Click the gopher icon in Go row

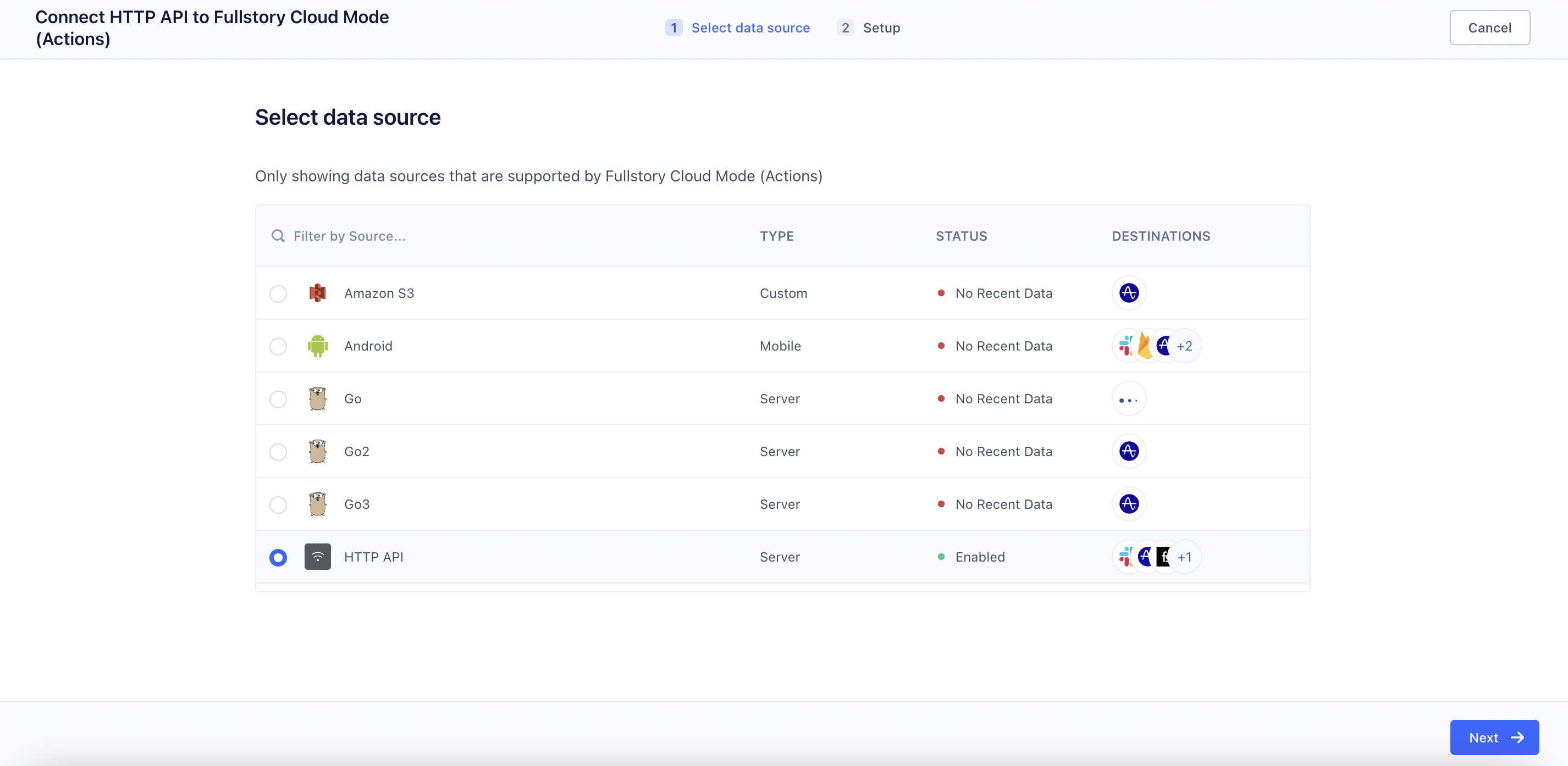pos(318,399)
